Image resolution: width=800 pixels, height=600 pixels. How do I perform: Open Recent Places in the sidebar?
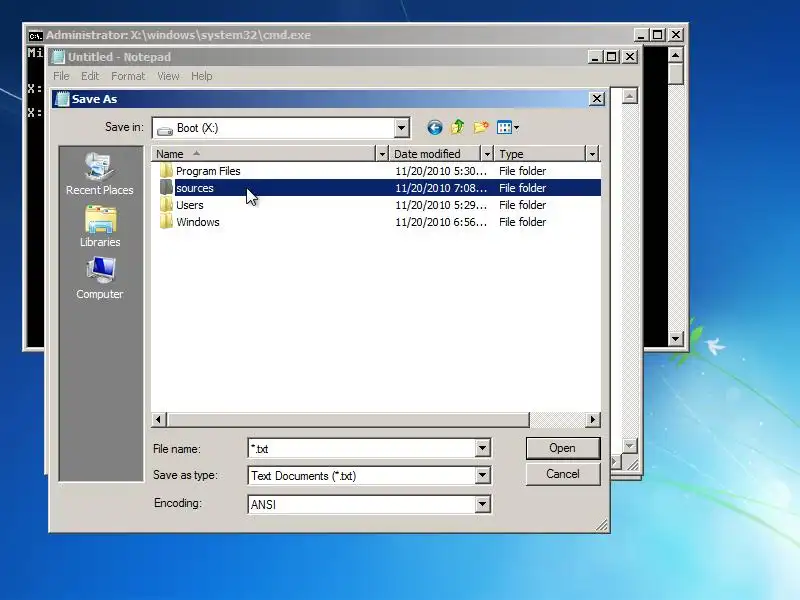(99, 174)
